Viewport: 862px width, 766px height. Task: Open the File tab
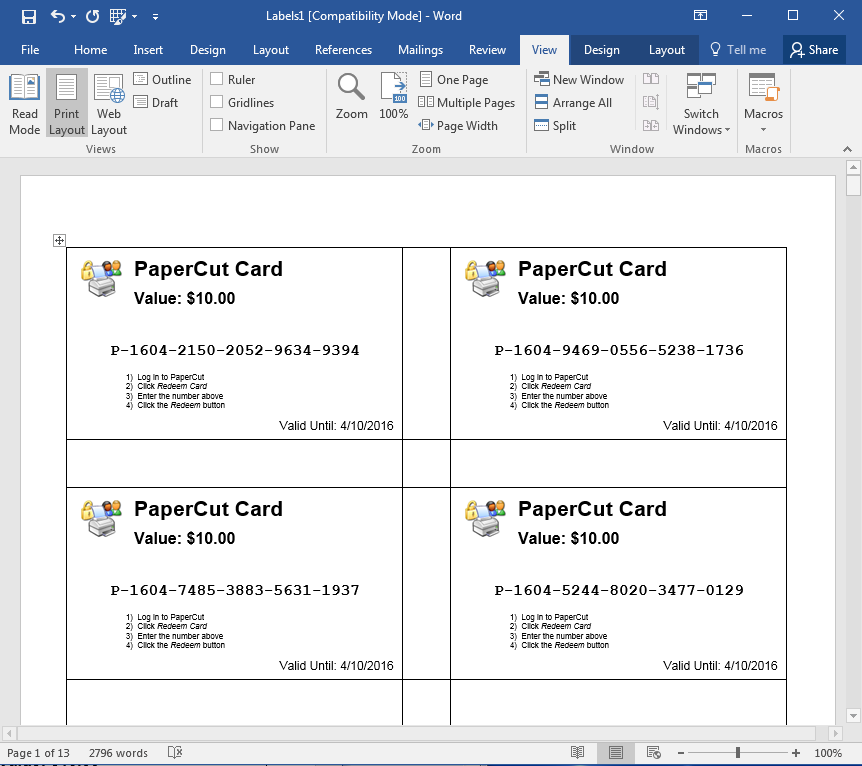(x=30, y=50)
